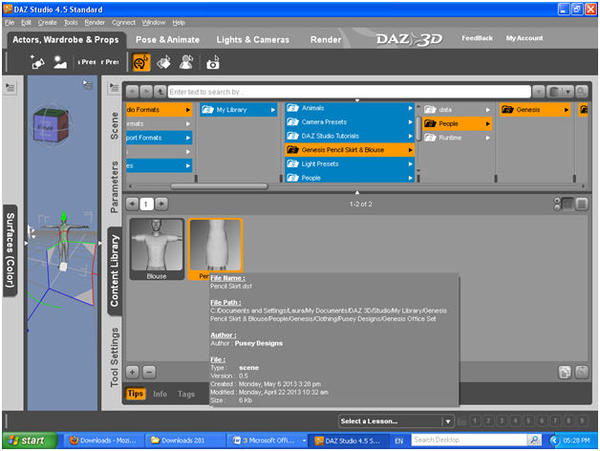Click the view cube in the viewport
Image resolution: width=600 pixels, height=451 pixels.
coord(51,125)
